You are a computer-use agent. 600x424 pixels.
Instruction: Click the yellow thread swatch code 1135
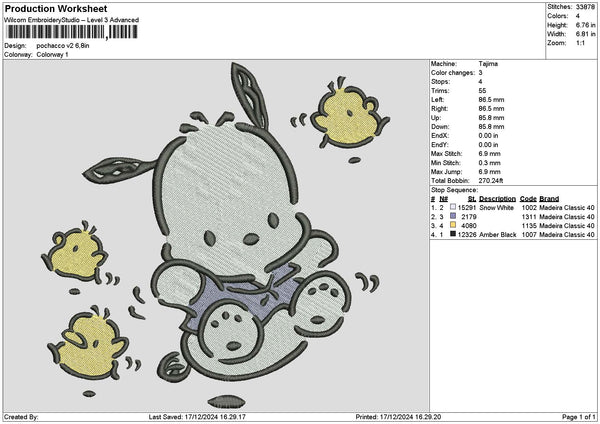[453, 225]
